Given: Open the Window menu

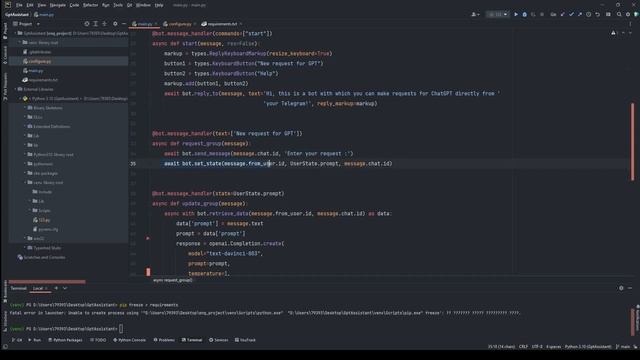Looking at the screenshot, I should click(143, 5).
